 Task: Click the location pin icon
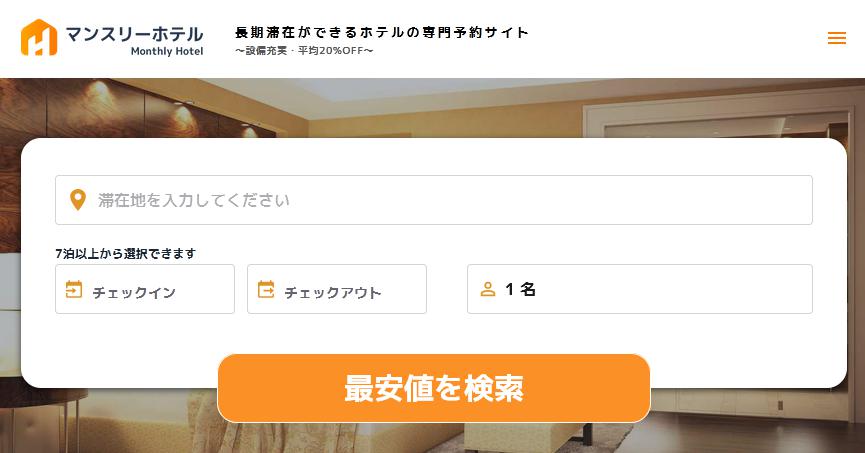click(78, 200)
